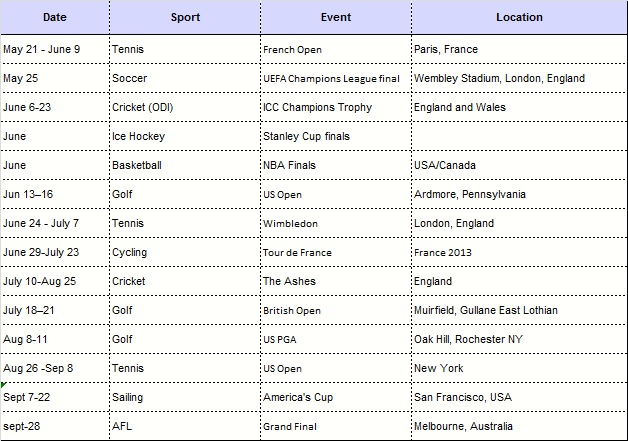Select the Muirfield, Gullane East Lothian cell
Viewport: 628px width, 441px height.
point(519,310)
